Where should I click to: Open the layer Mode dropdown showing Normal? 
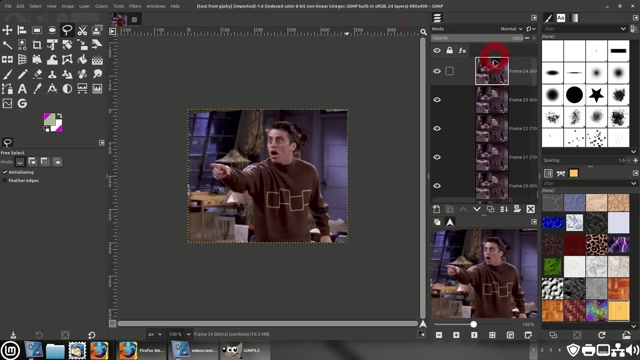coord(511,29)
